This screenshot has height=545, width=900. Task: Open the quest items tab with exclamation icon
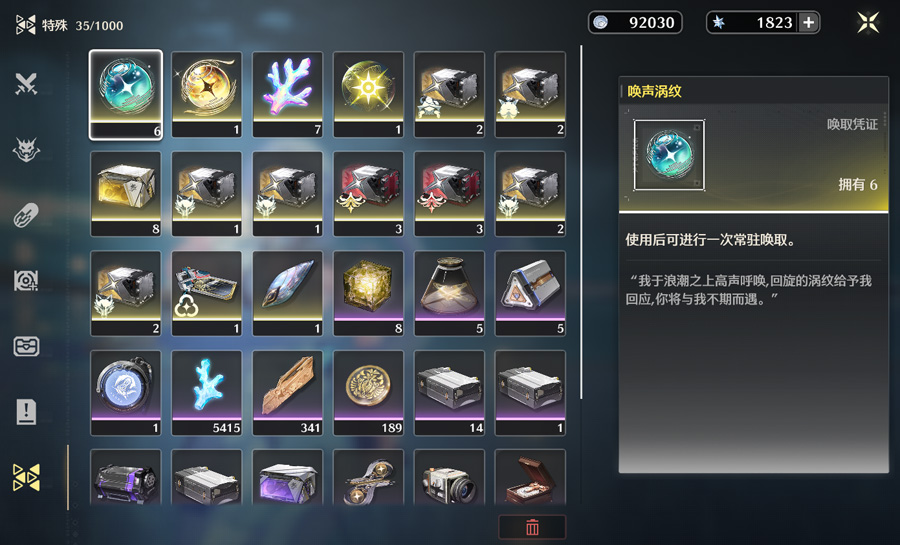pyautogui.click(x=26, y=412)
